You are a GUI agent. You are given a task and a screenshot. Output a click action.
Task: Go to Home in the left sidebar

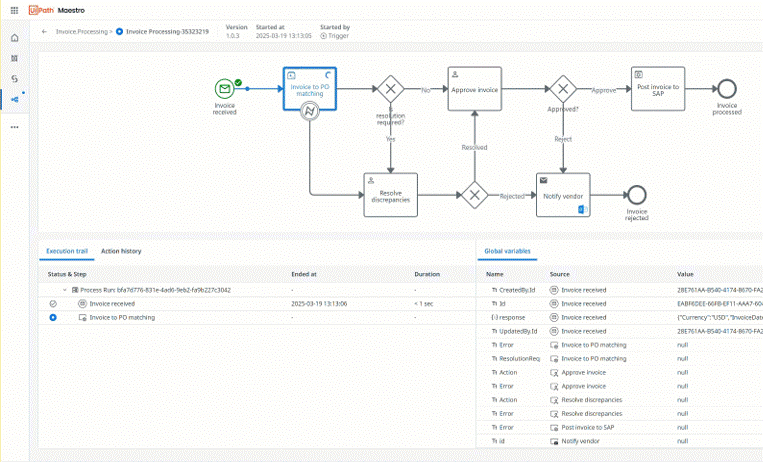coord(14,38)
